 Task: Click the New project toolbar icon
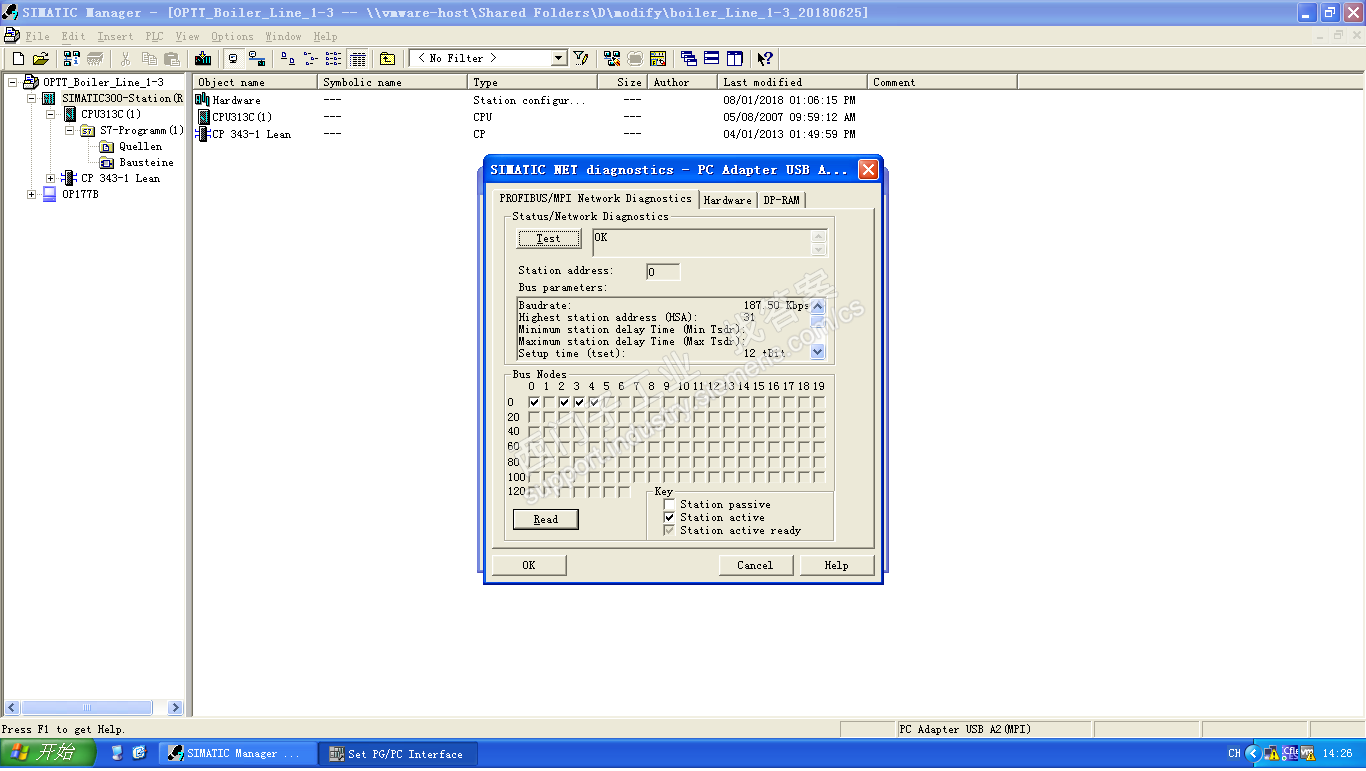coord(18,59)
